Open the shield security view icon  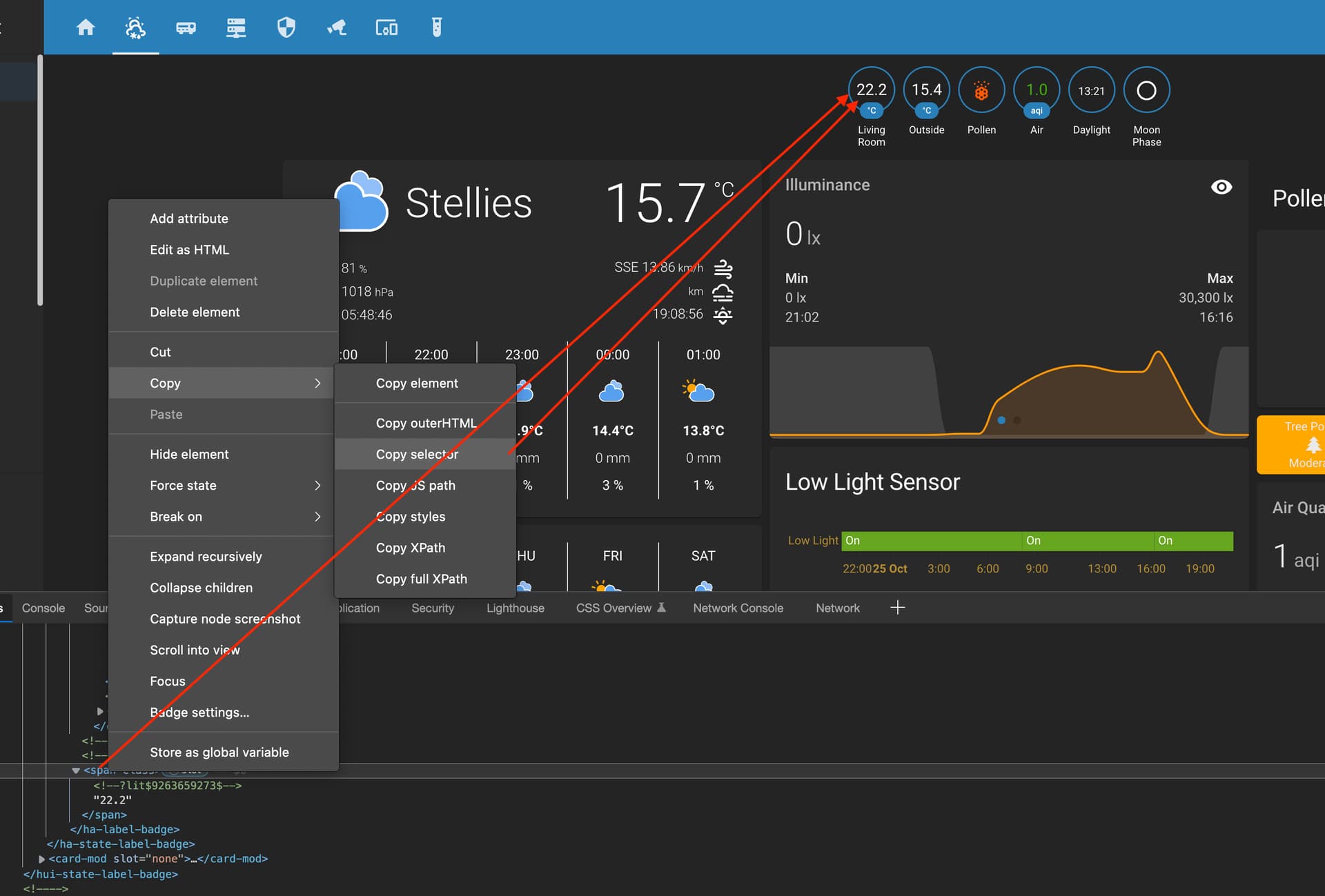286,28
